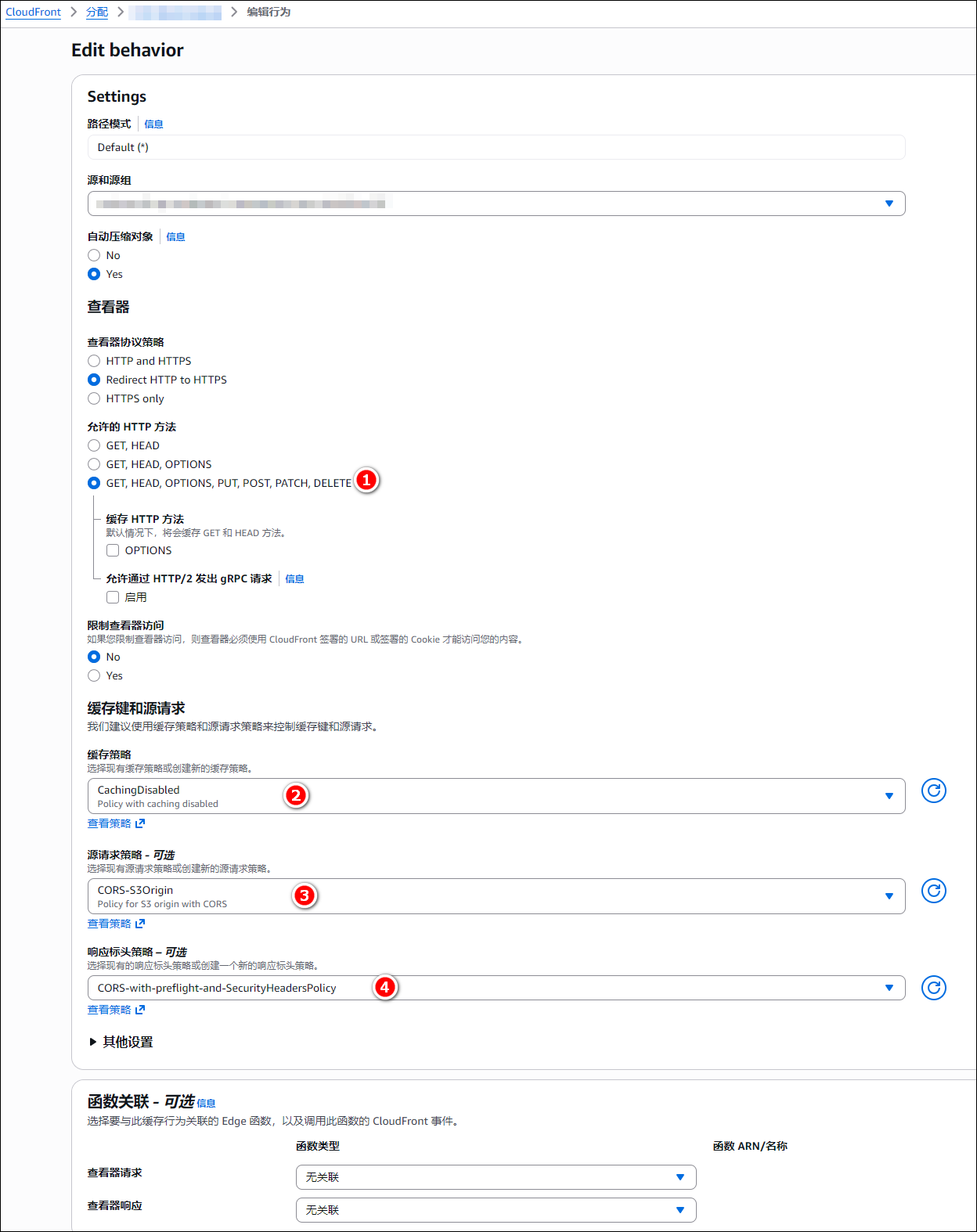Screen dimensions: 977x1232
Task: Open the CachingDisabled cache policy dropdown
Action: 496,796
